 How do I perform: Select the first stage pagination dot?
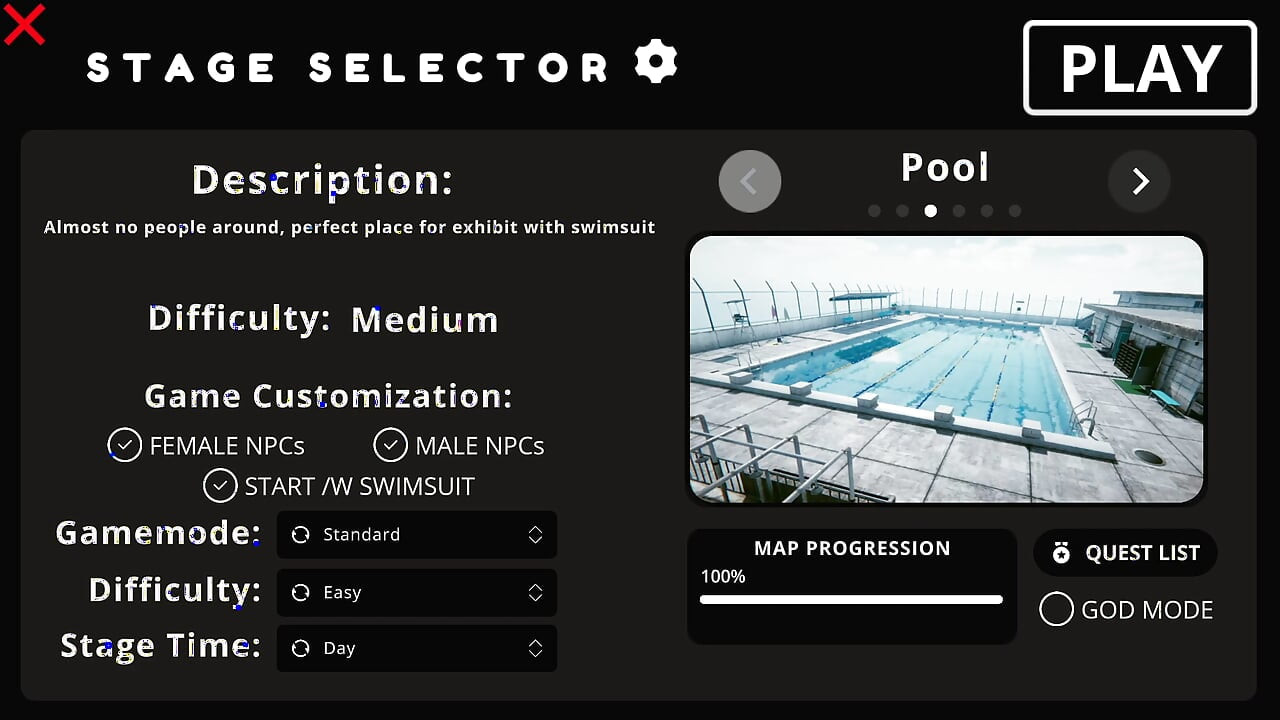tap(875, 211)
